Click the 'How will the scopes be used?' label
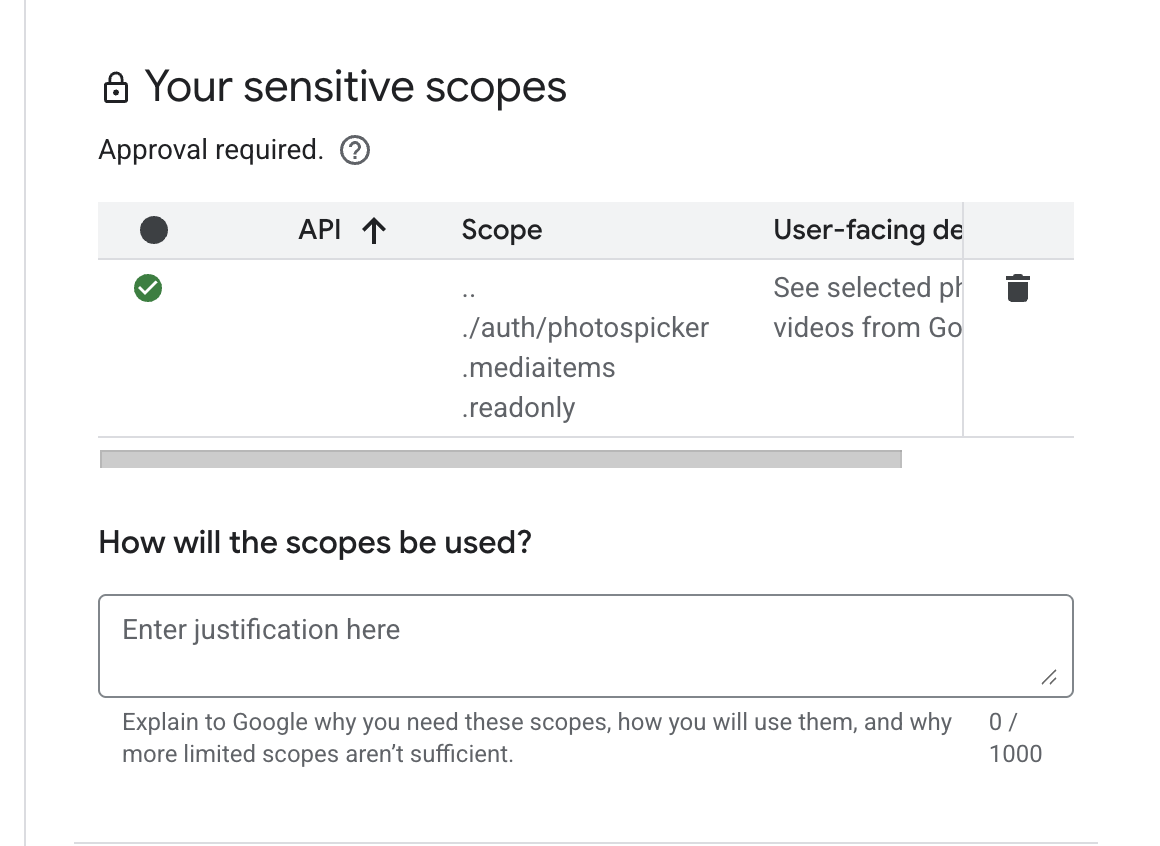1160x846 pixels. pos(315,543)
